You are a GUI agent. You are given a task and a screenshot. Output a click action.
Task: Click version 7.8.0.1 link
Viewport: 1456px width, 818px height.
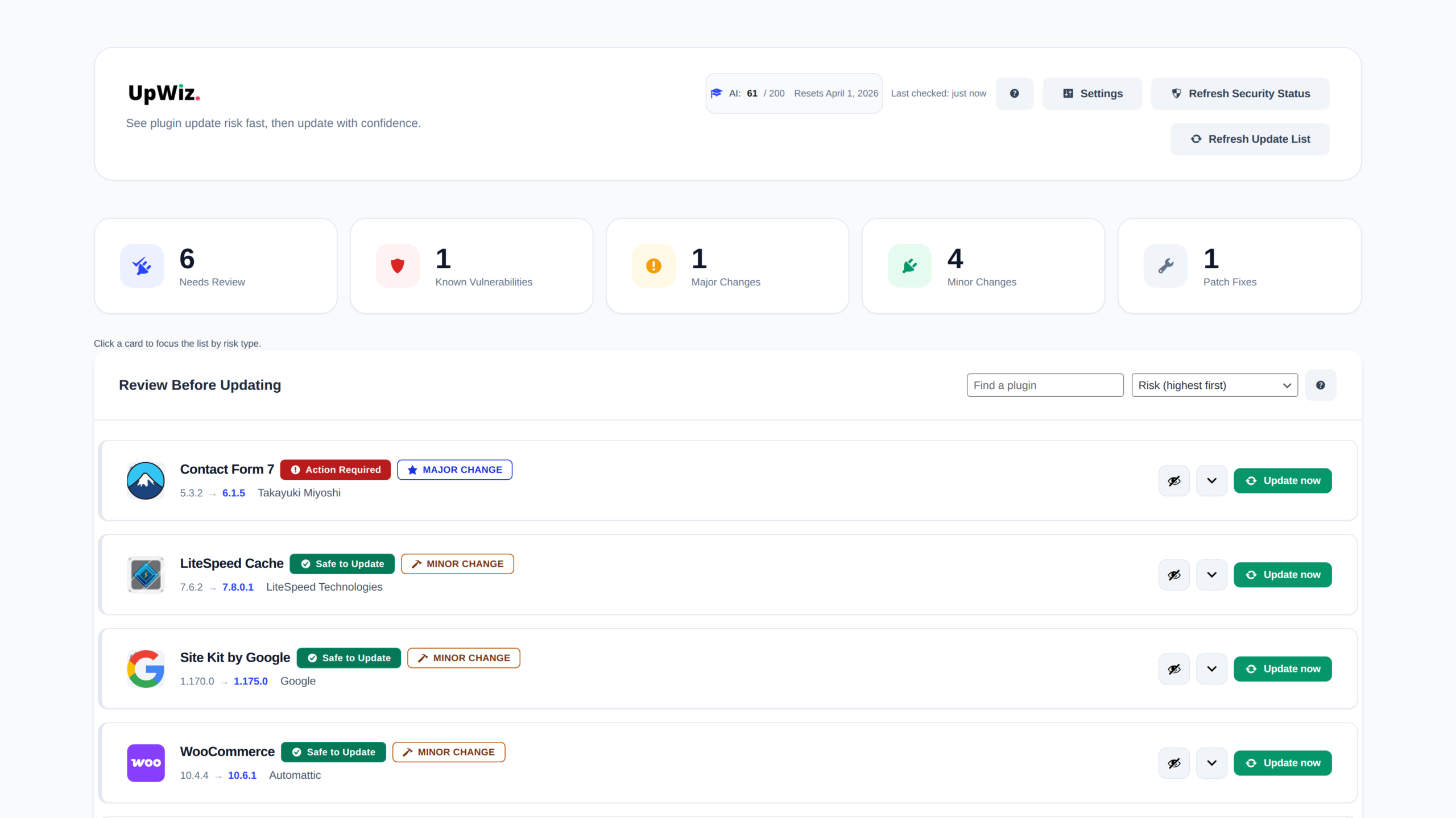[238, 587]
